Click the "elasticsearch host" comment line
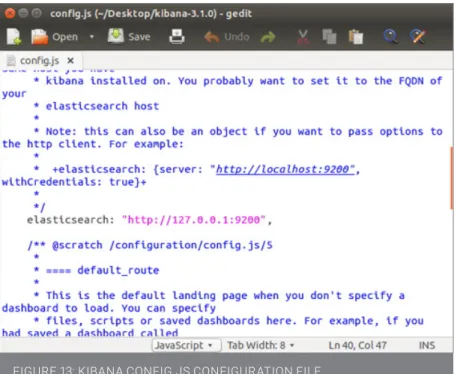The image size is (457, 374). coord(102,106)
